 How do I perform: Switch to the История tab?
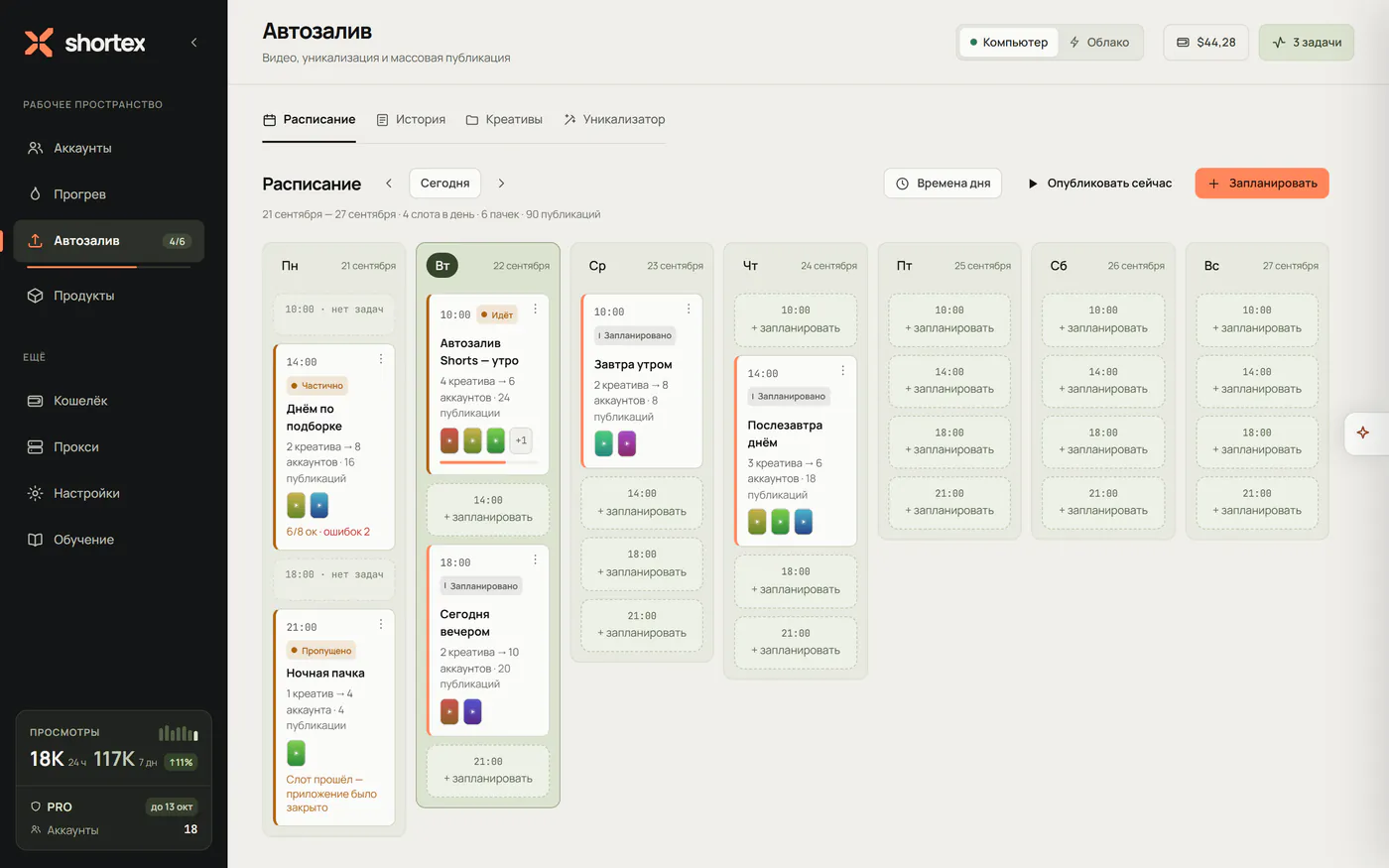[x=411, y=120]
